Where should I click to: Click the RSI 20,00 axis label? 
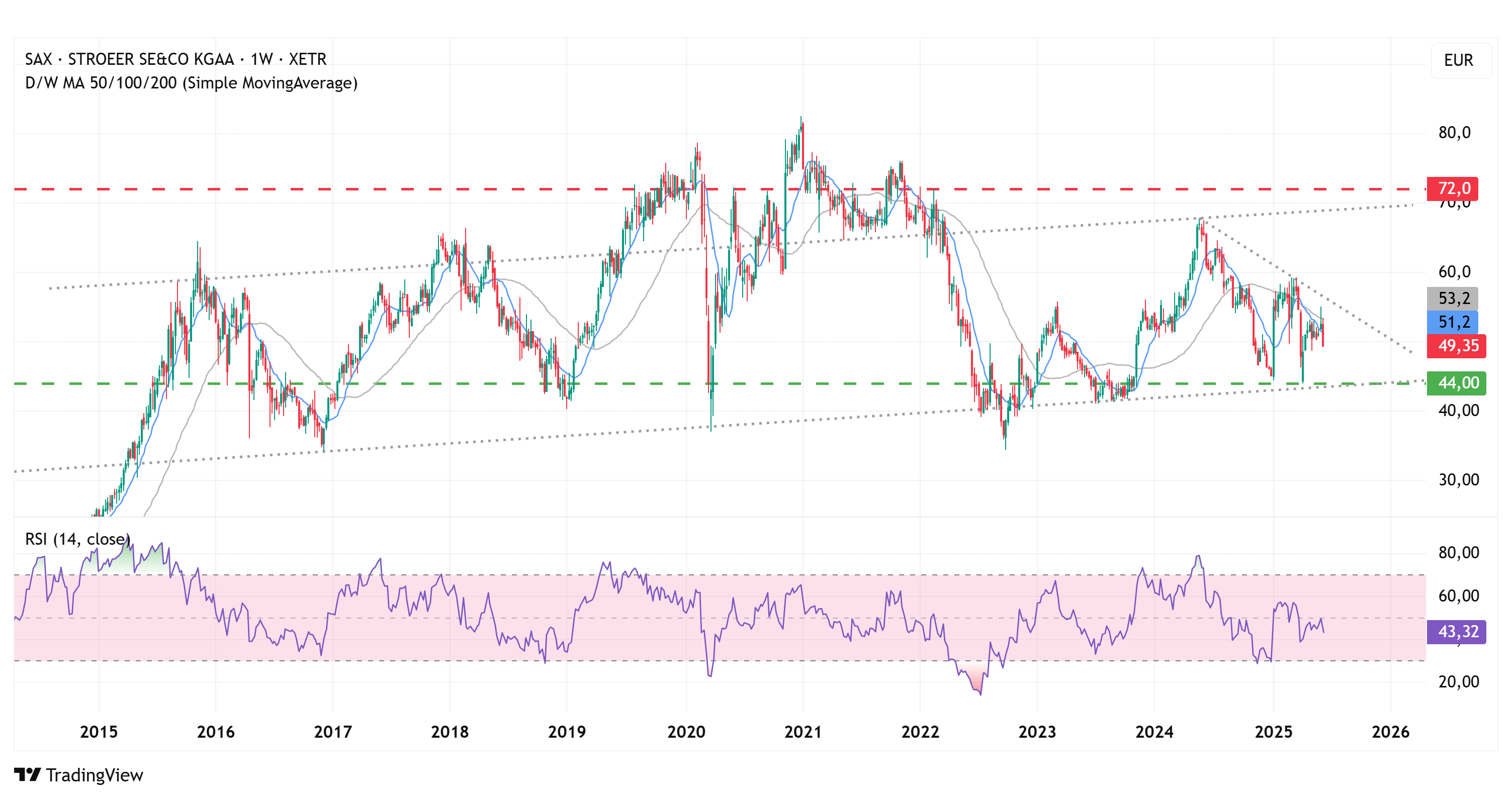[1459, 682]
